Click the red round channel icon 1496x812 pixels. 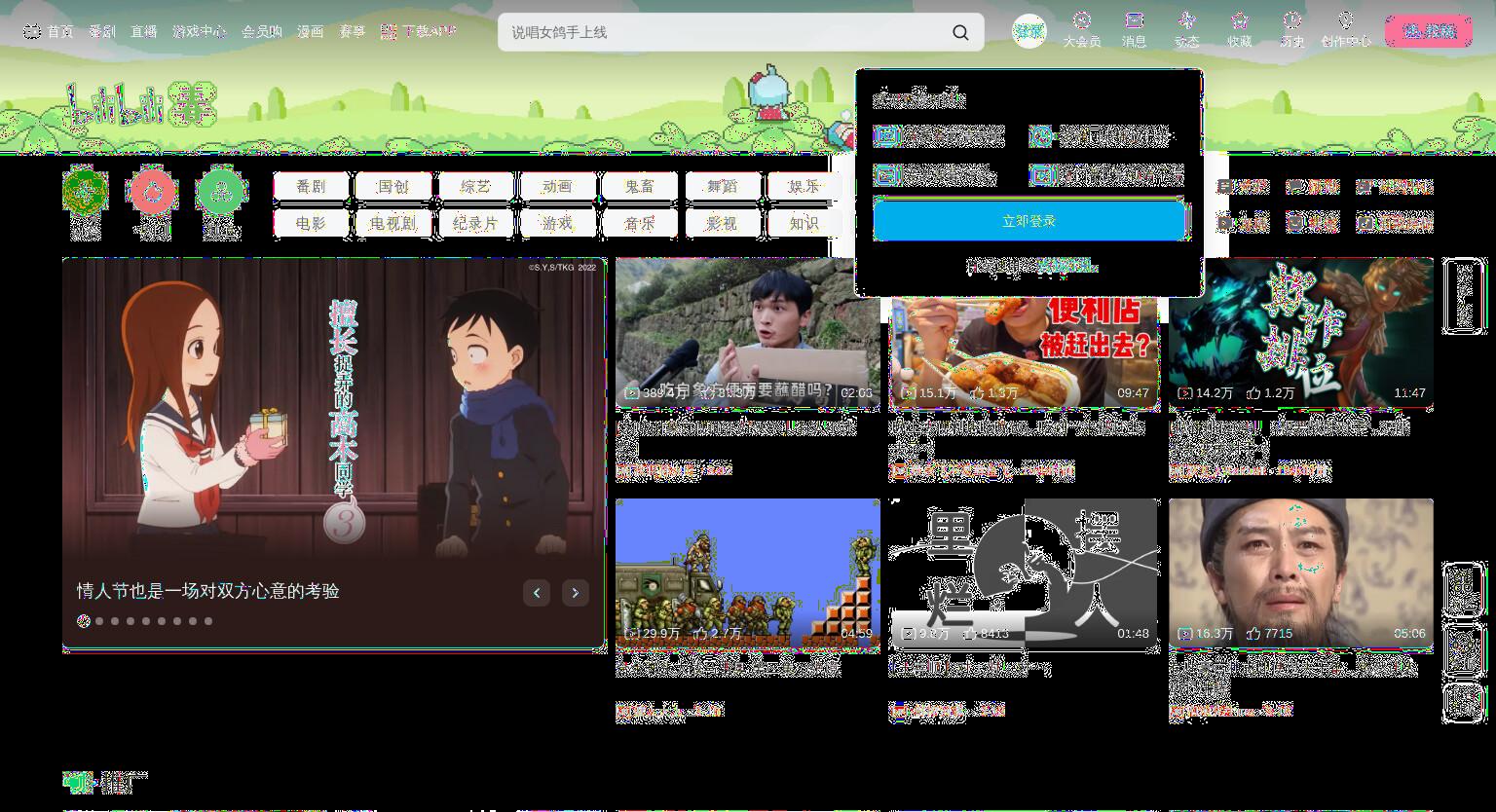point(153,192)
